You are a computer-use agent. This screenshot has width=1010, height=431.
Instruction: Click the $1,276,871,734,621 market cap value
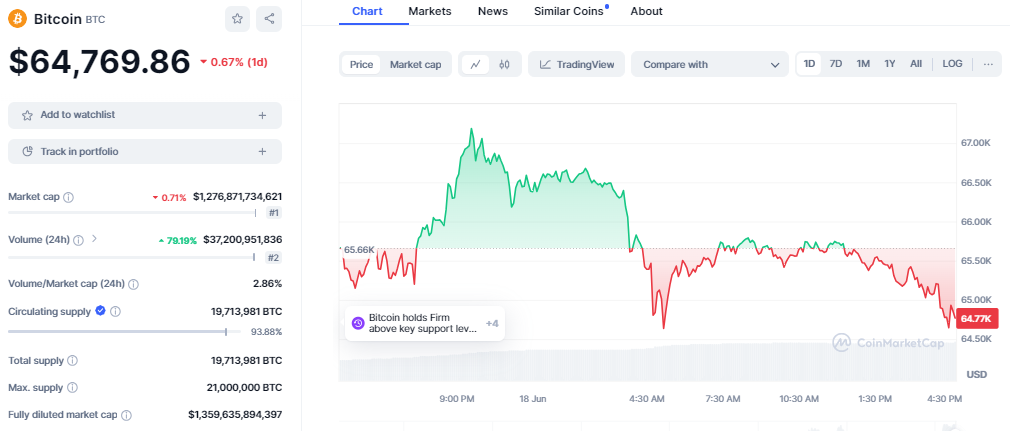click(238, 196)
